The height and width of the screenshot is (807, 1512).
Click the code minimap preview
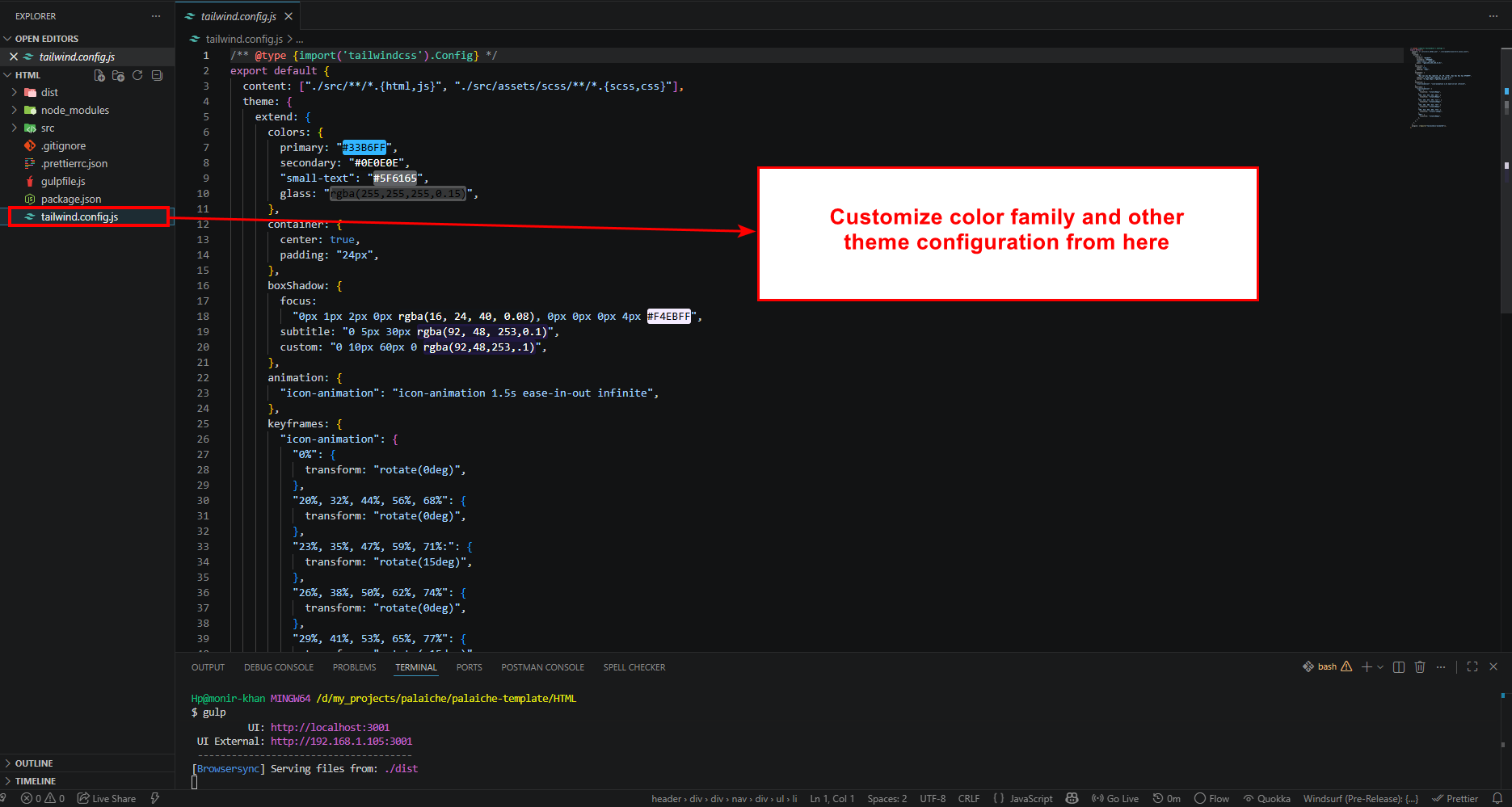[1443, 87]
